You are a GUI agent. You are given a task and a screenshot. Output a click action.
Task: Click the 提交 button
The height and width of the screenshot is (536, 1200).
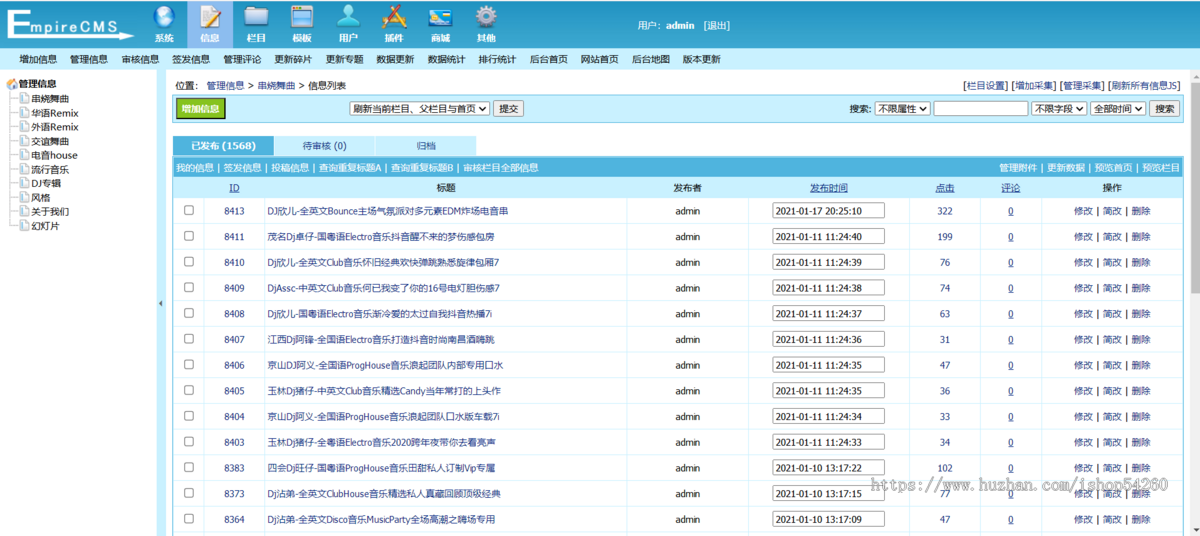click(508, 108)
